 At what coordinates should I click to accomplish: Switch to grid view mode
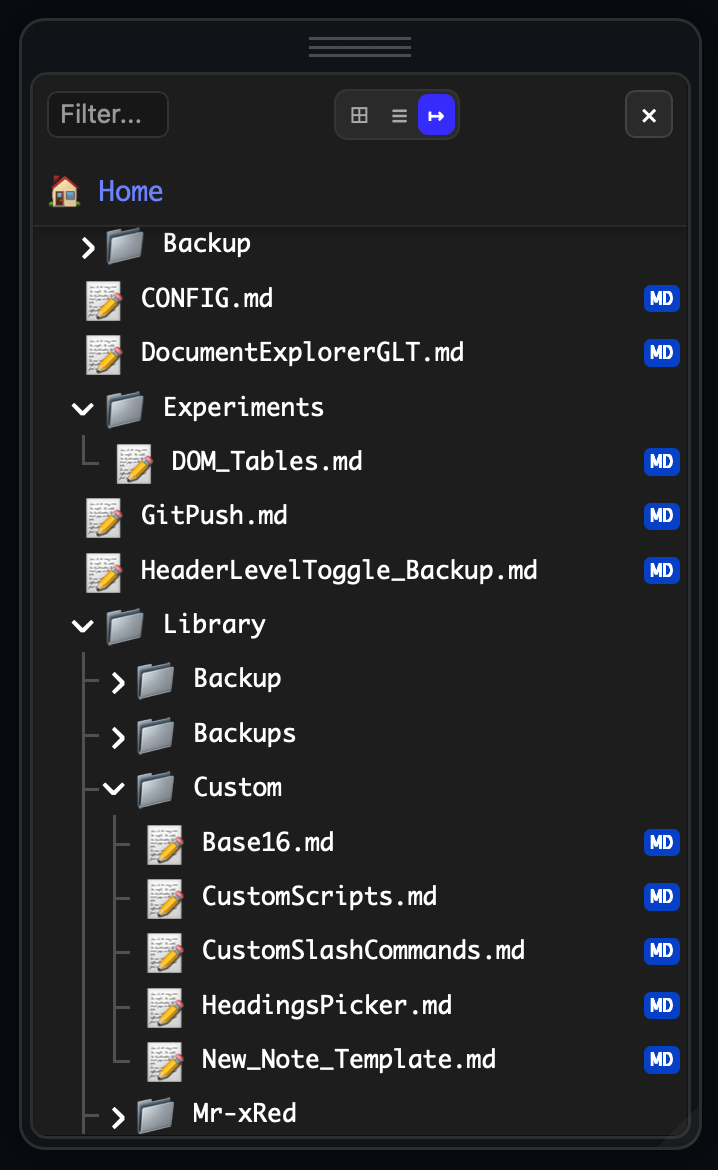[359, 116]
